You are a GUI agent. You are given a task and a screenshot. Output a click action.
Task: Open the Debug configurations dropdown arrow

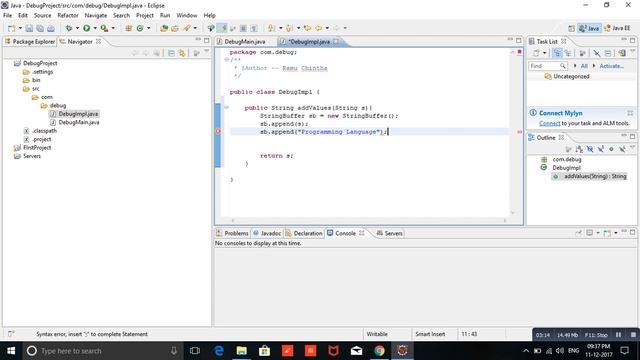point(77,28)
